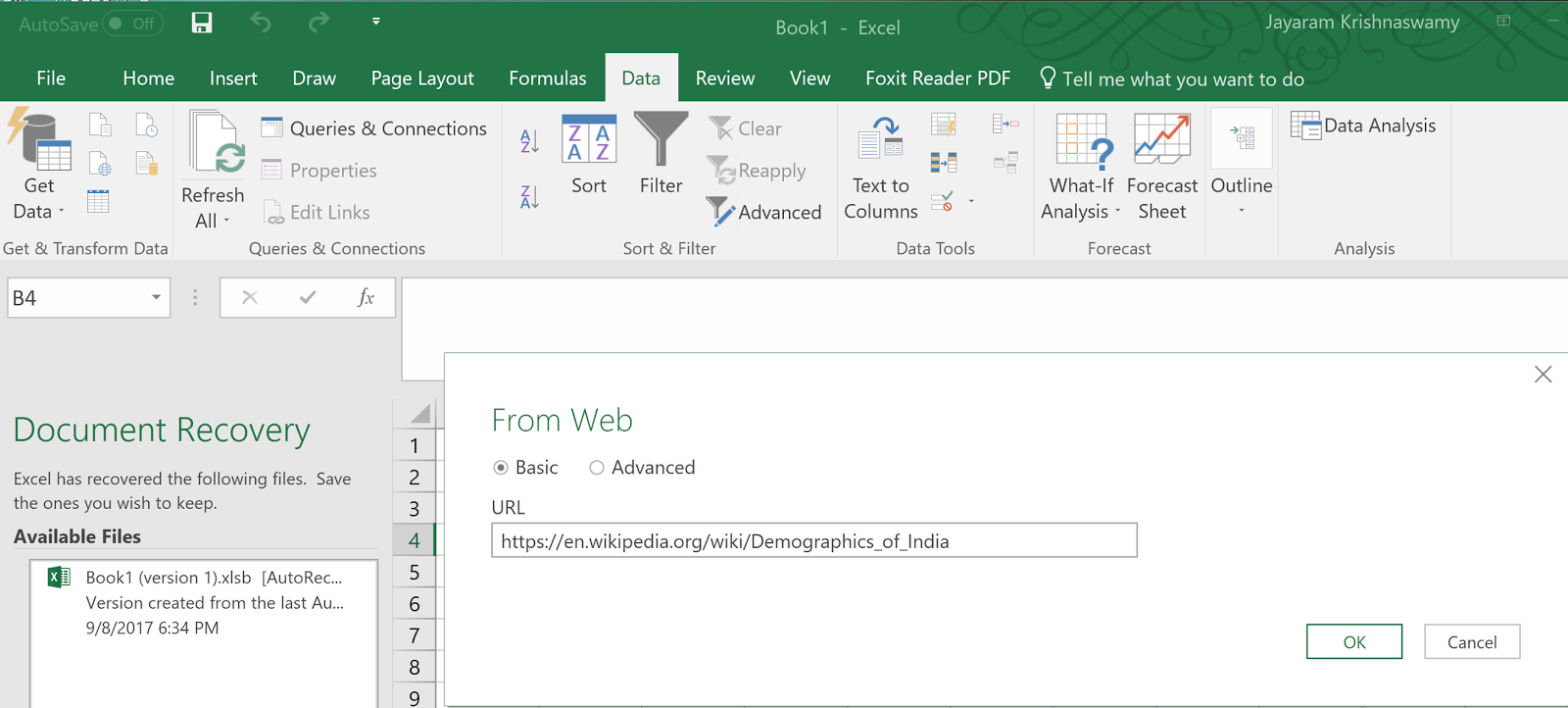
Task: Switch to the Formulas tab
Action: [x=547, y=78]
